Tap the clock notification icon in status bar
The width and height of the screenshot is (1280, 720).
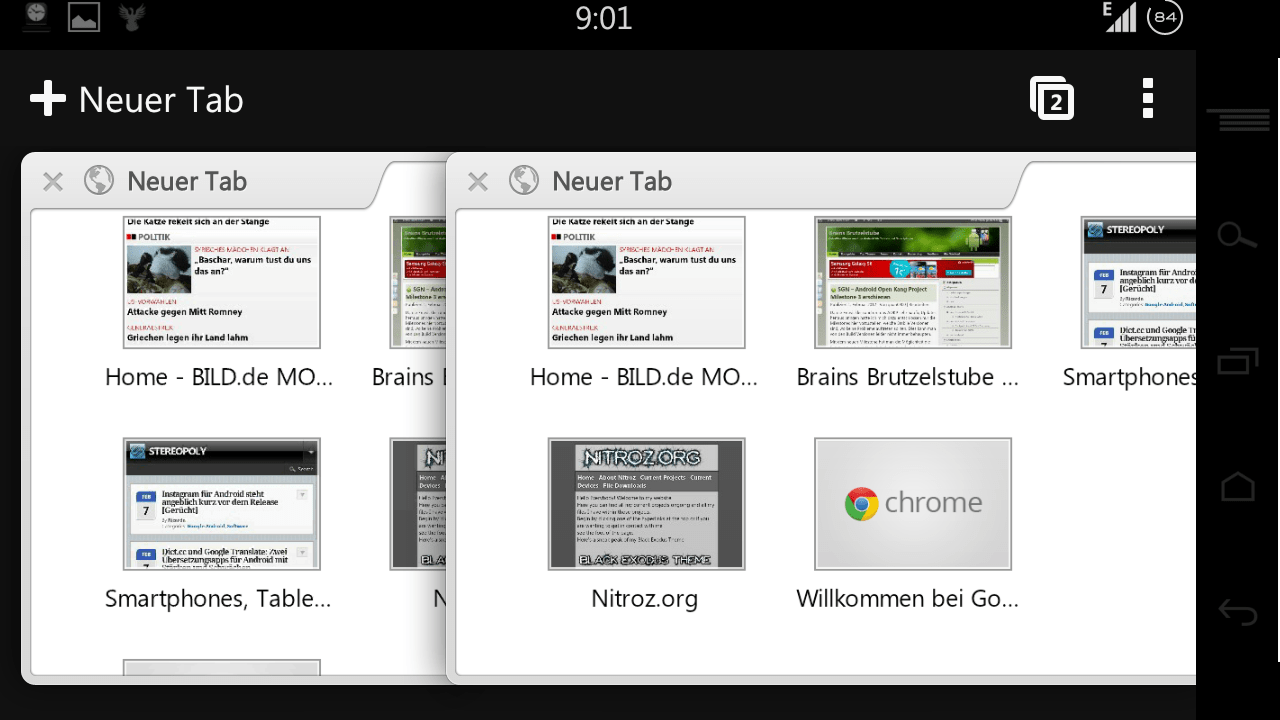point(37,16)
